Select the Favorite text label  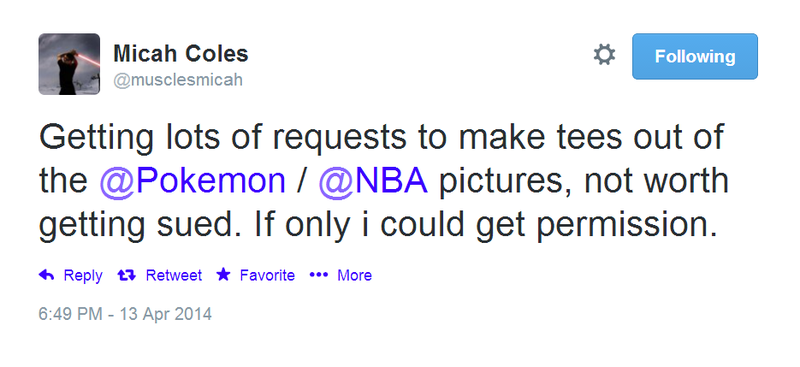267,276
